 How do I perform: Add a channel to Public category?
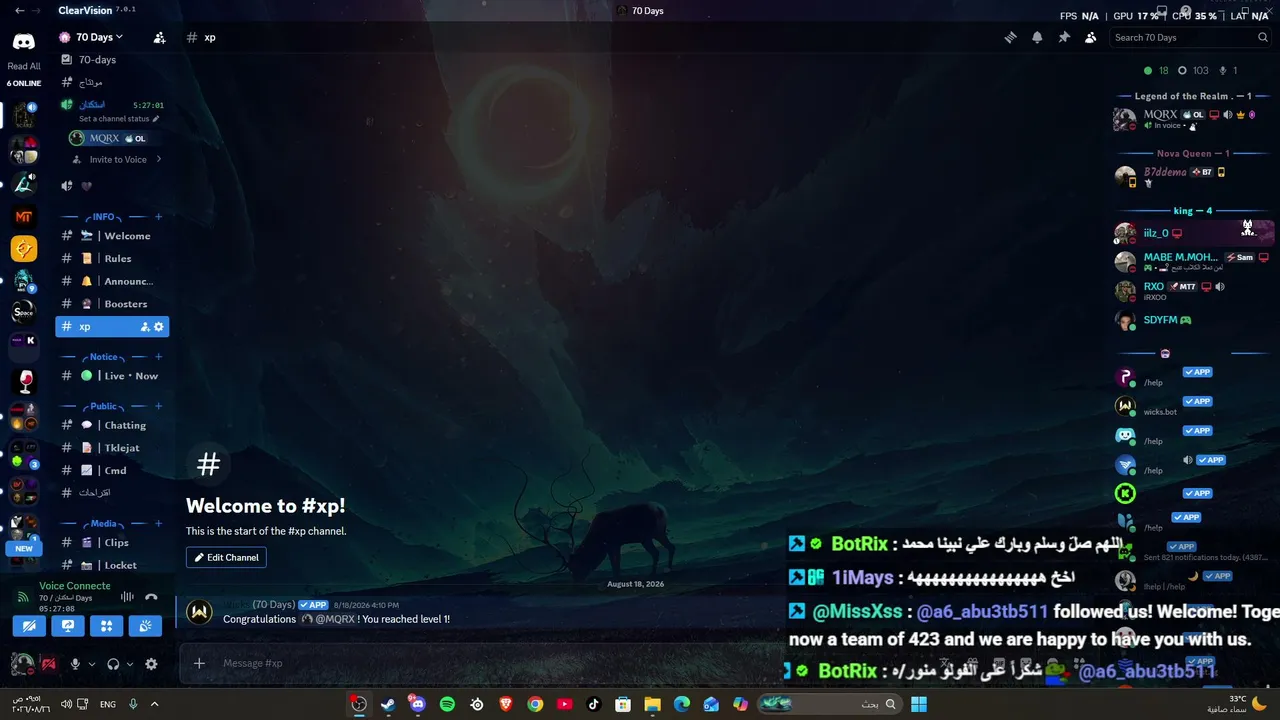[158, 406]
